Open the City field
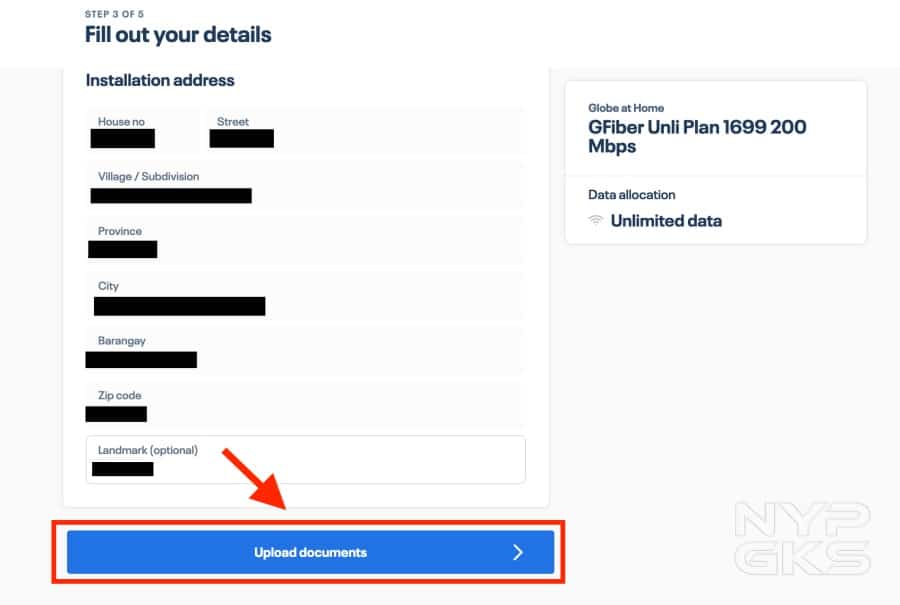900x605 pixels. point(305,296)
